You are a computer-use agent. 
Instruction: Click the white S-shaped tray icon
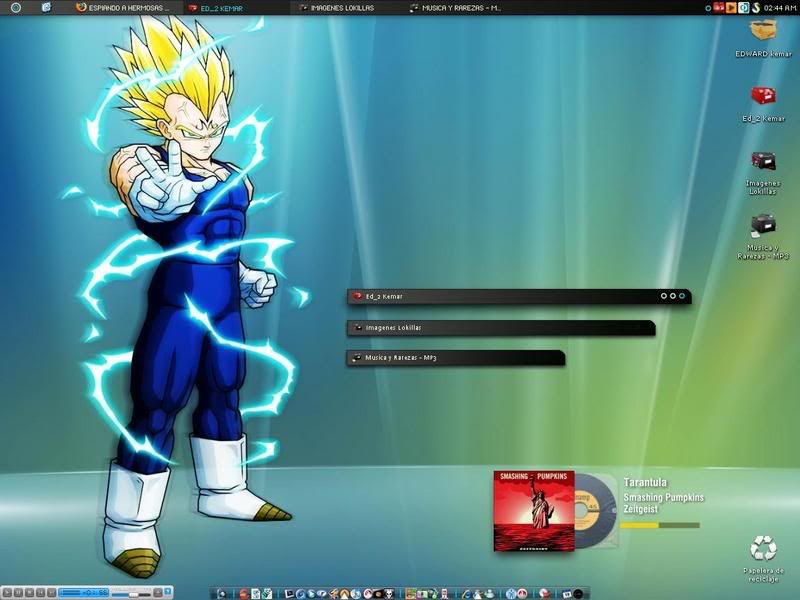[756, 8]
